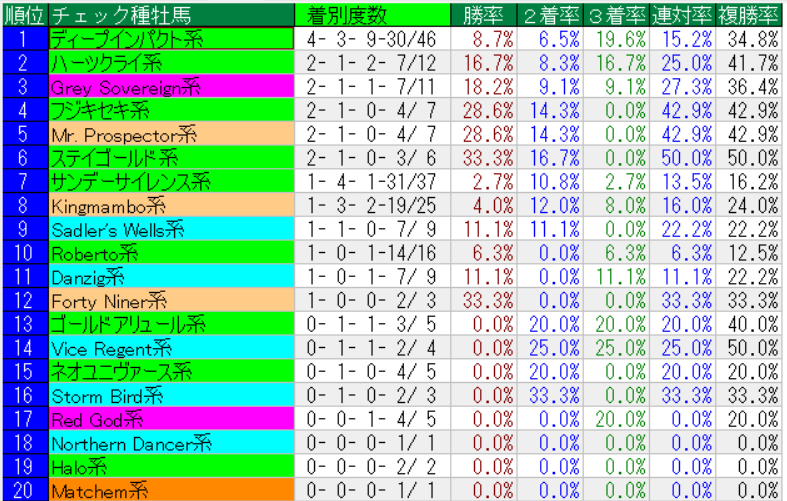Click the 勝率 column header
This screenshot has height=501, width=787.
(x=483, y=14)
